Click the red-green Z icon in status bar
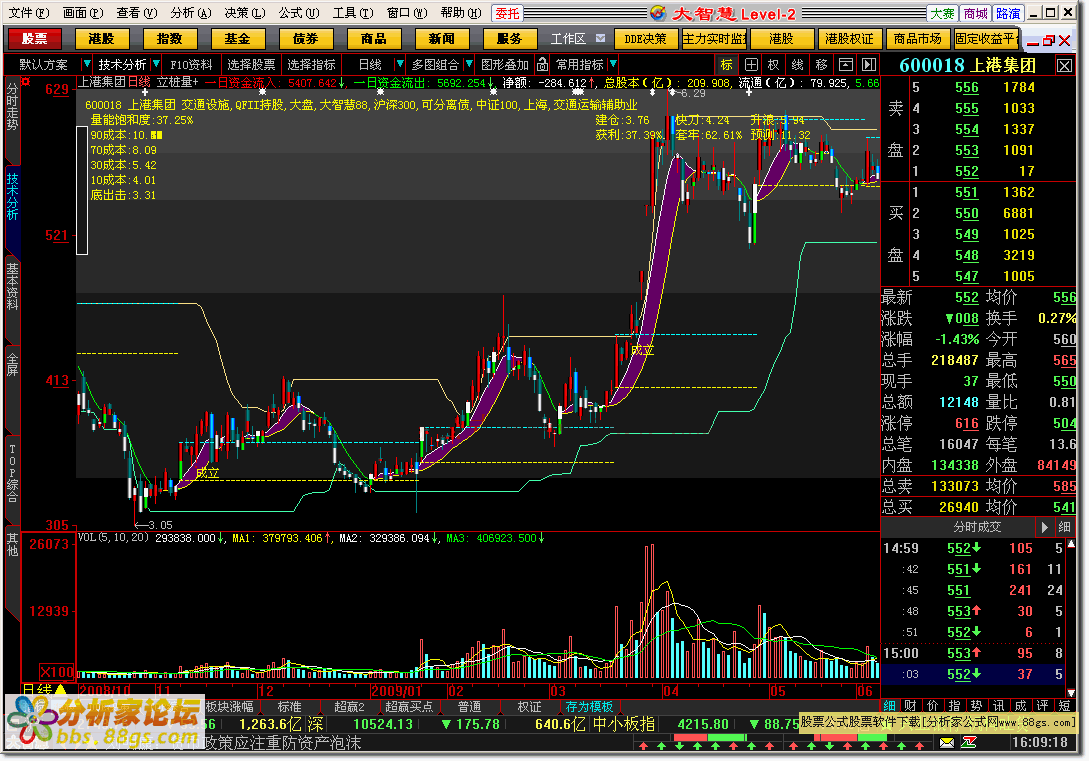 [969, 743]
